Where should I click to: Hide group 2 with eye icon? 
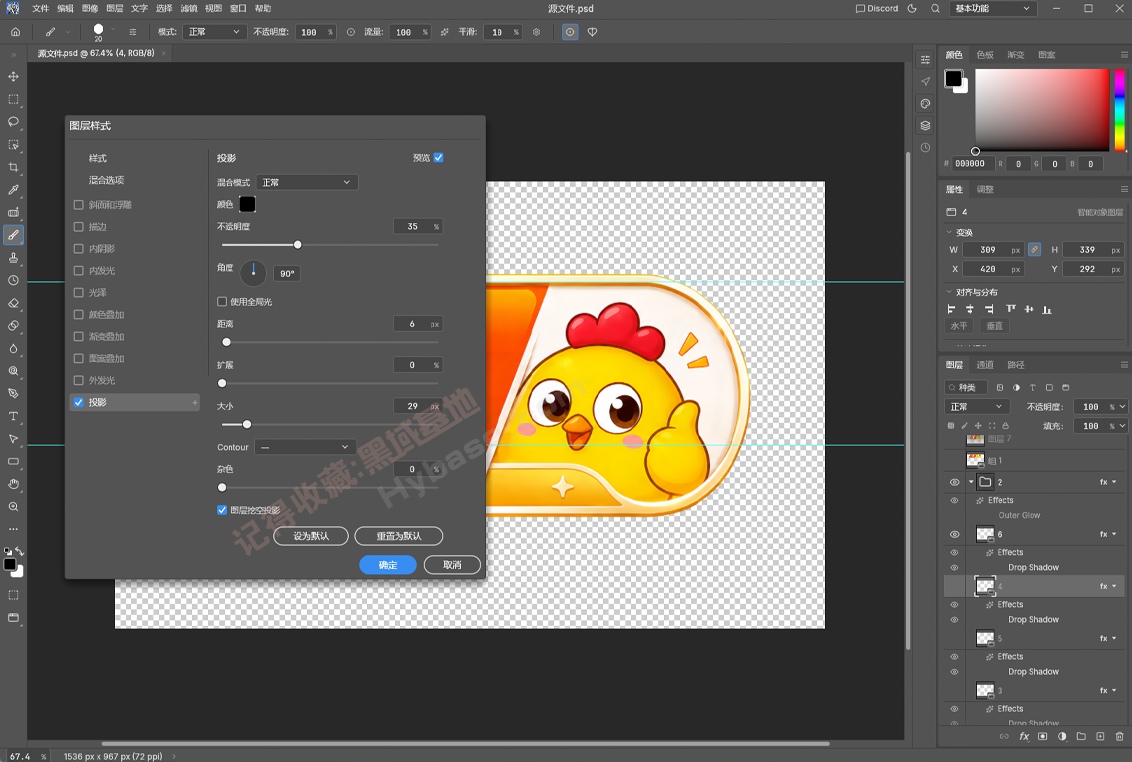click(x=954, y=482)
